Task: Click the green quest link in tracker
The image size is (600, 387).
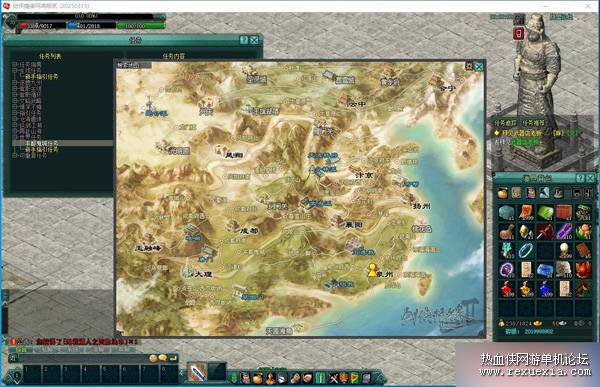Action: (526, 142)
